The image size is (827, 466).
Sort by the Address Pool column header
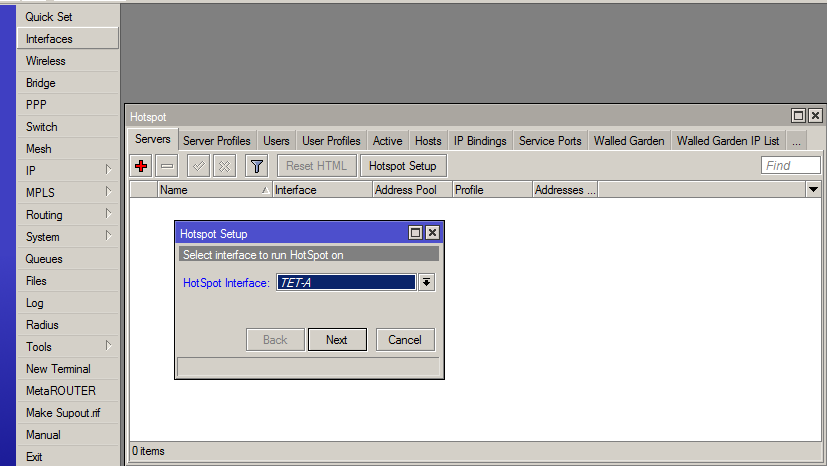[412, 190]
